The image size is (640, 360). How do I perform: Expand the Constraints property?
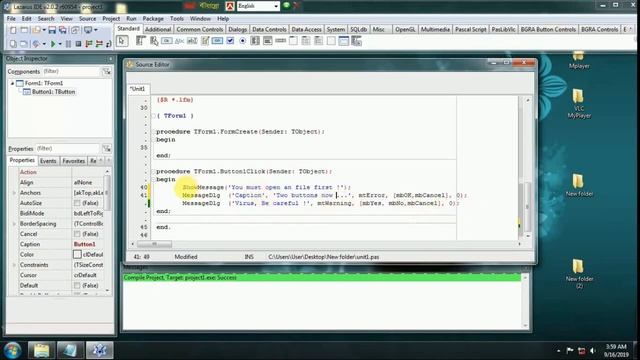[14, 265]
